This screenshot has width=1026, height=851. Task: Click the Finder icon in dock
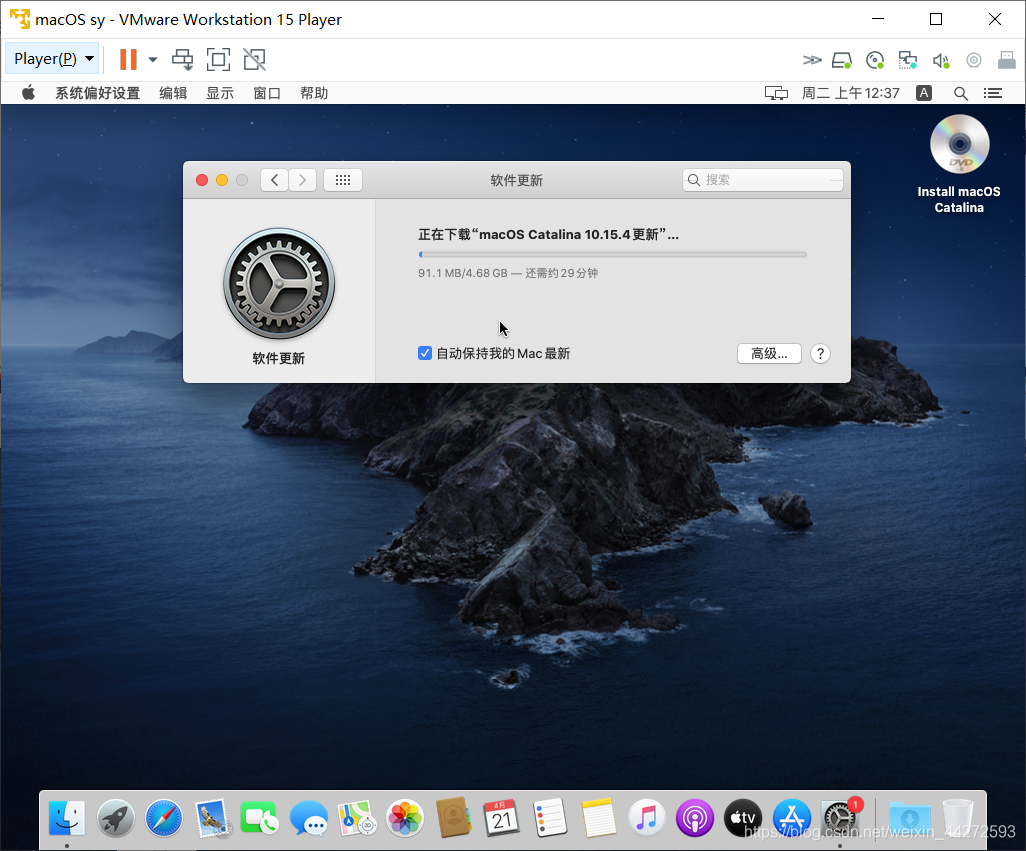(x=67, y=818)
